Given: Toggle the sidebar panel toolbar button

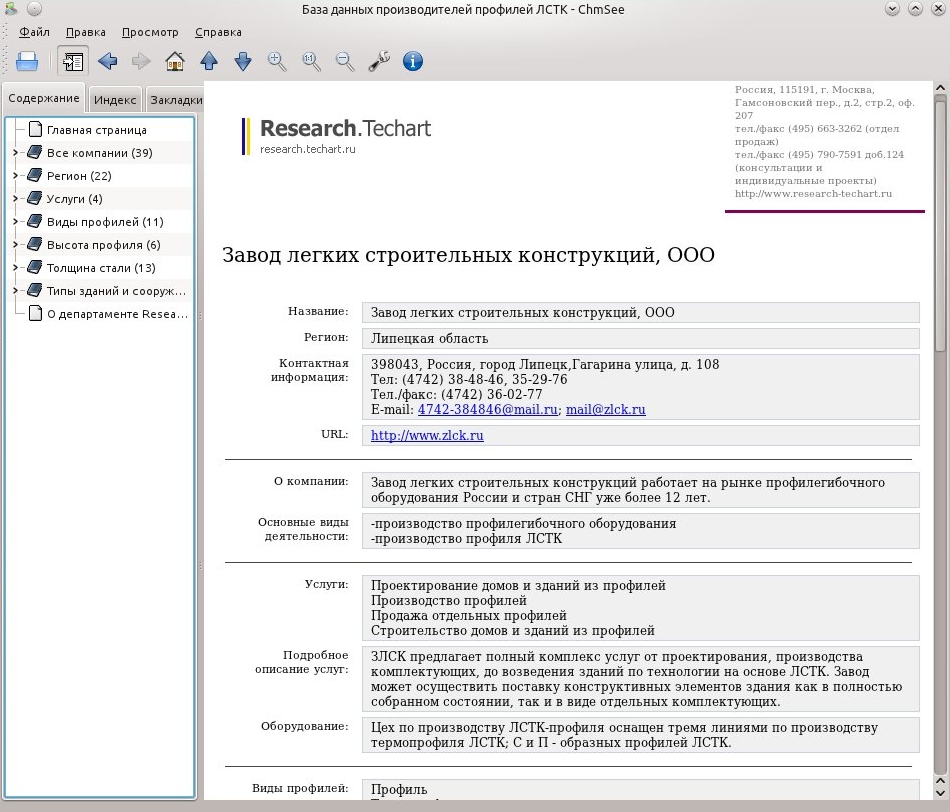Looking at the screenshot, I should coord(73,61).
